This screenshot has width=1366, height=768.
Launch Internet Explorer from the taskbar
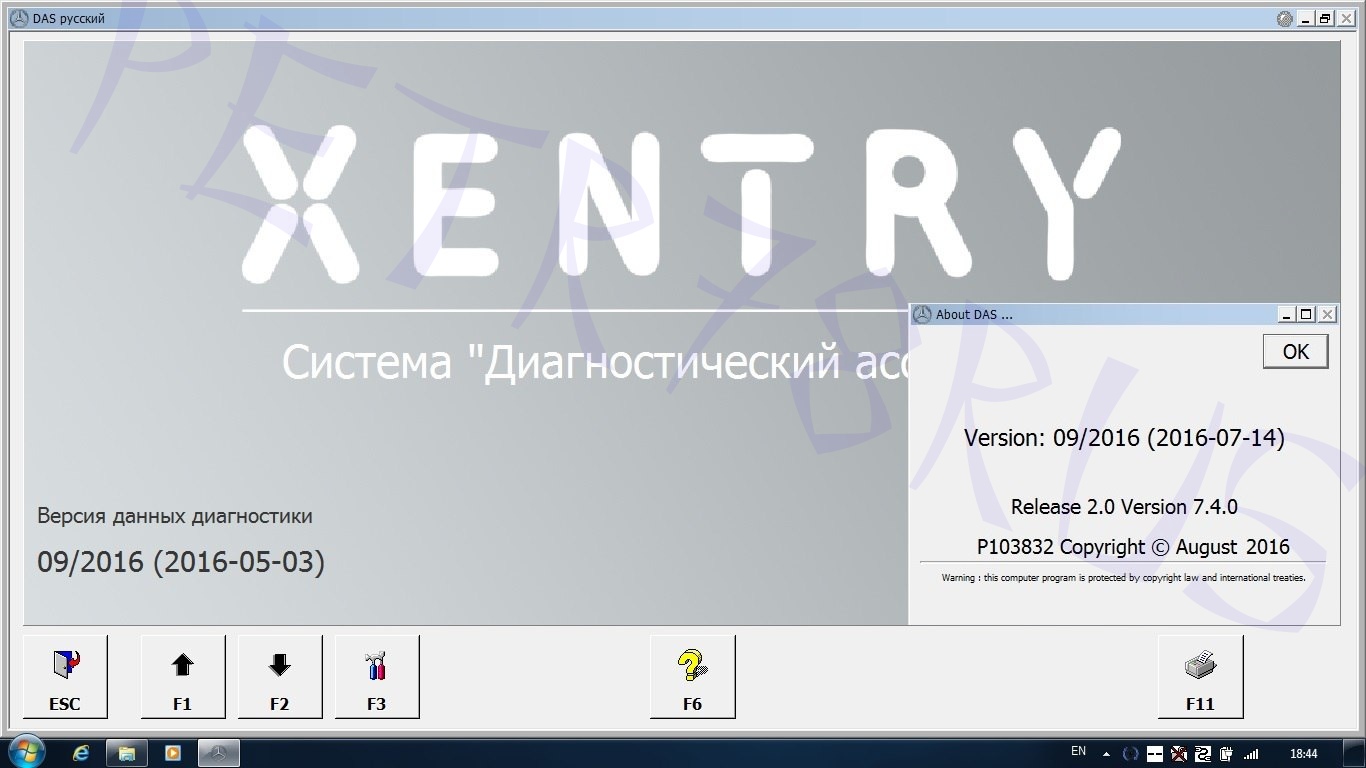coord(82,753)
